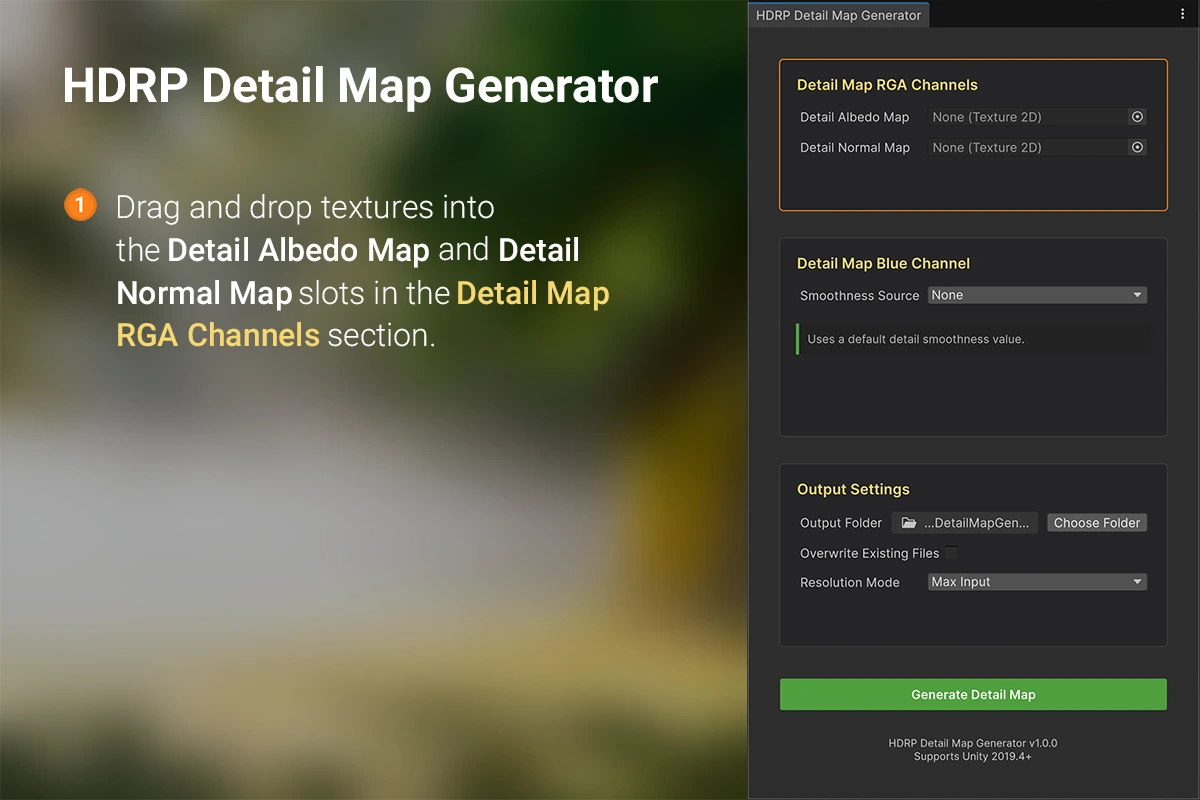The height and width of the screenshot is (800, 1200).
Task: Select the Detail Albedo Map texture field
Action: click(x=1025, y=117)
